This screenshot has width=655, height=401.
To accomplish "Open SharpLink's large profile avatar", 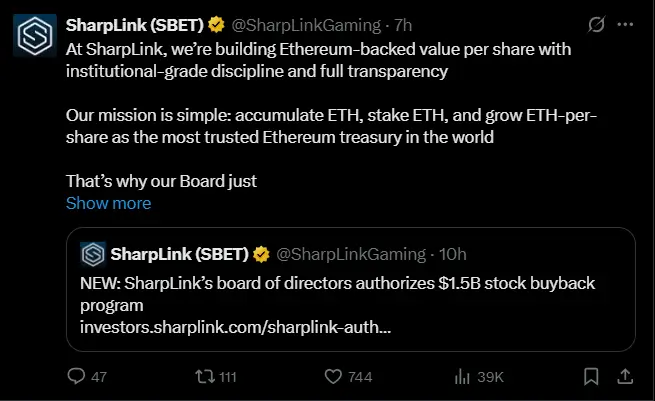I will [x=35, y=37].
